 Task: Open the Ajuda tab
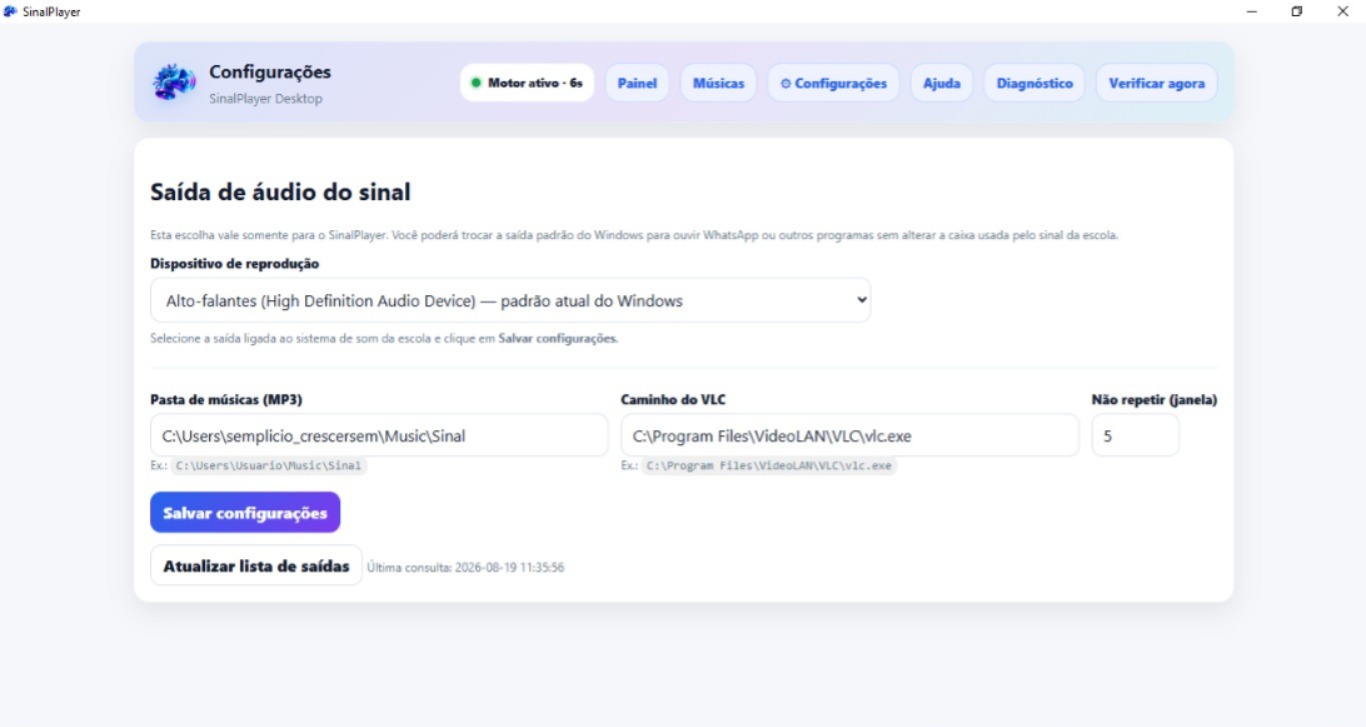[x=942, y=83]
